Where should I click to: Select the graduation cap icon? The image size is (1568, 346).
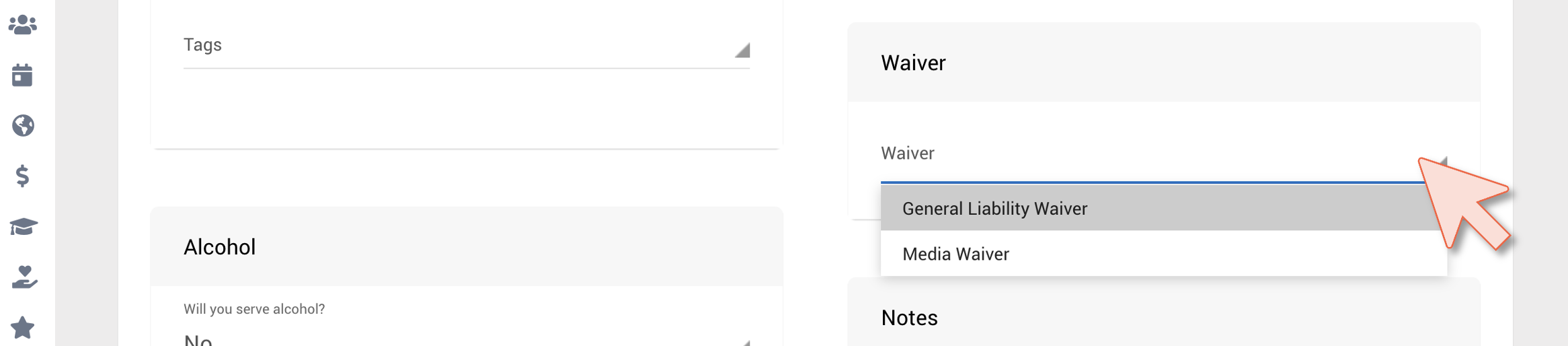[x=24, y=227]
